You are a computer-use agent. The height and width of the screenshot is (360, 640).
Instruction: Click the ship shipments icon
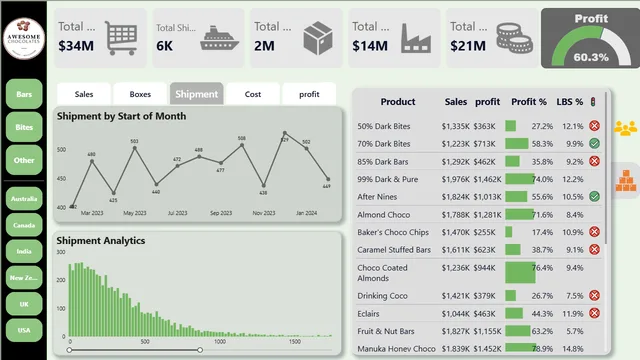(219, 38)
